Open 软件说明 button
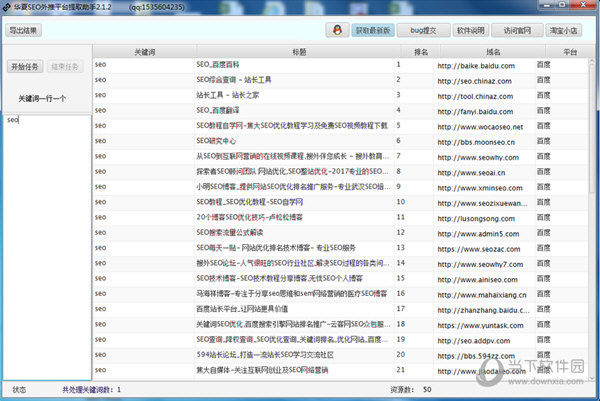The image size is (600, 401). click(471, 30)
